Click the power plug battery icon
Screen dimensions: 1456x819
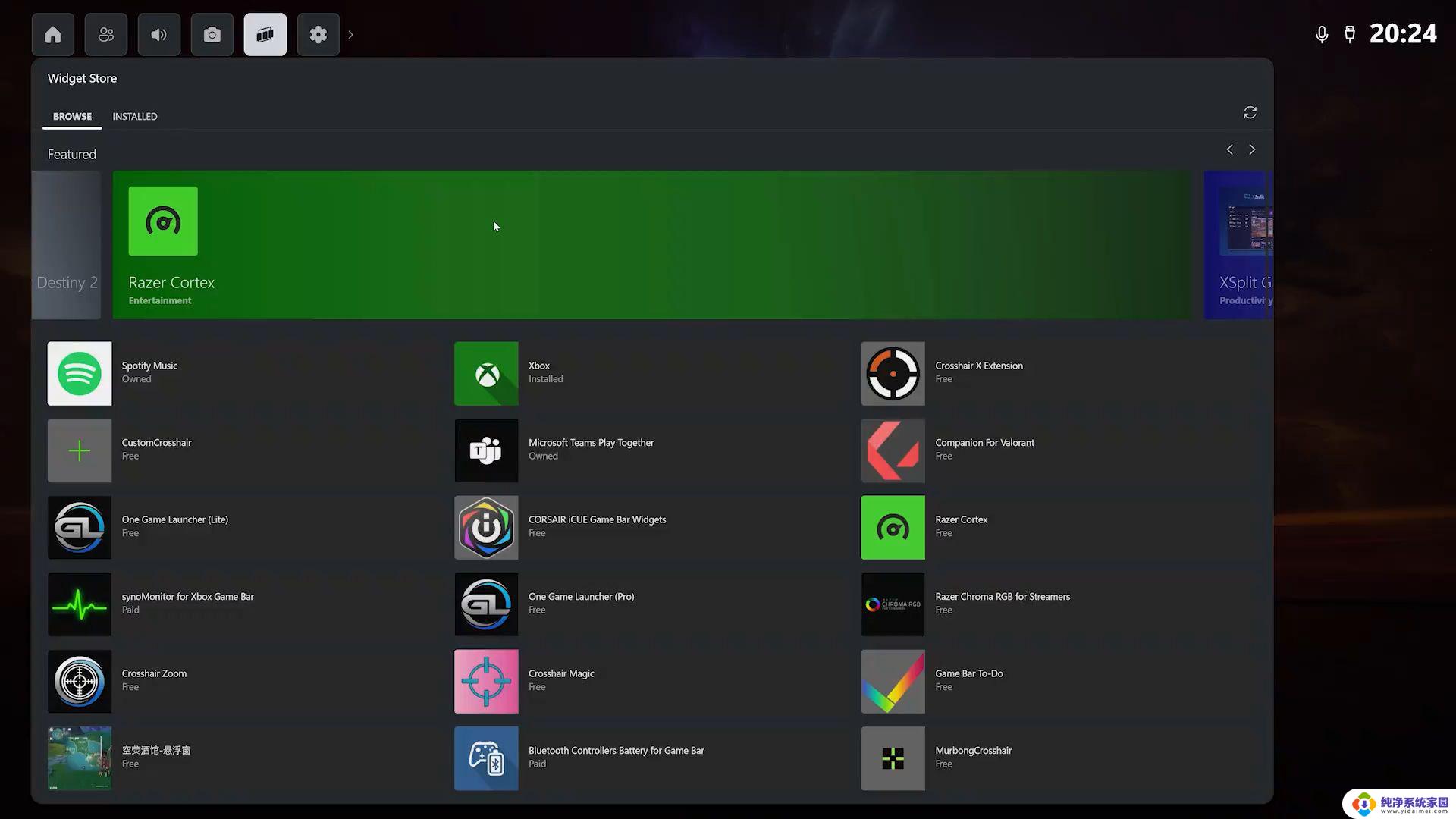(1350, 34)
